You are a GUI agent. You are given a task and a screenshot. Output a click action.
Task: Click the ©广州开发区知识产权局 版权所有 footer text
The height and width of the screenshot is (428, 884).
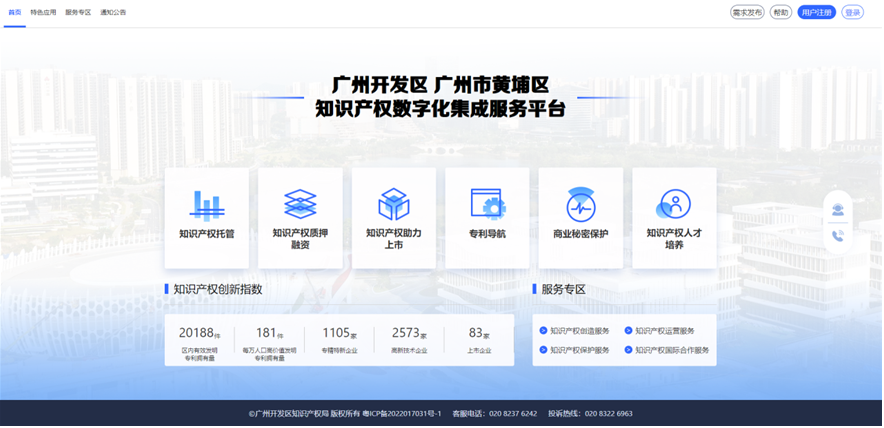tap(304, 413)
